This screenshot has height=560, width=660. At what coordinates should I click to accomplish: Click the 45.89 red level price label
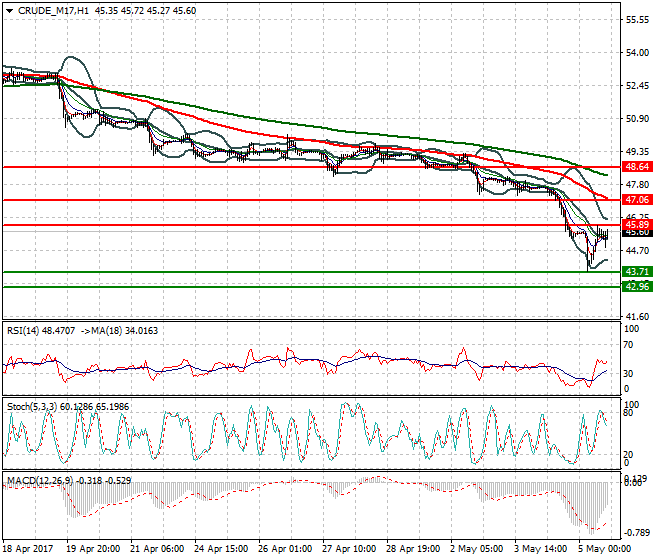(637, 224)
